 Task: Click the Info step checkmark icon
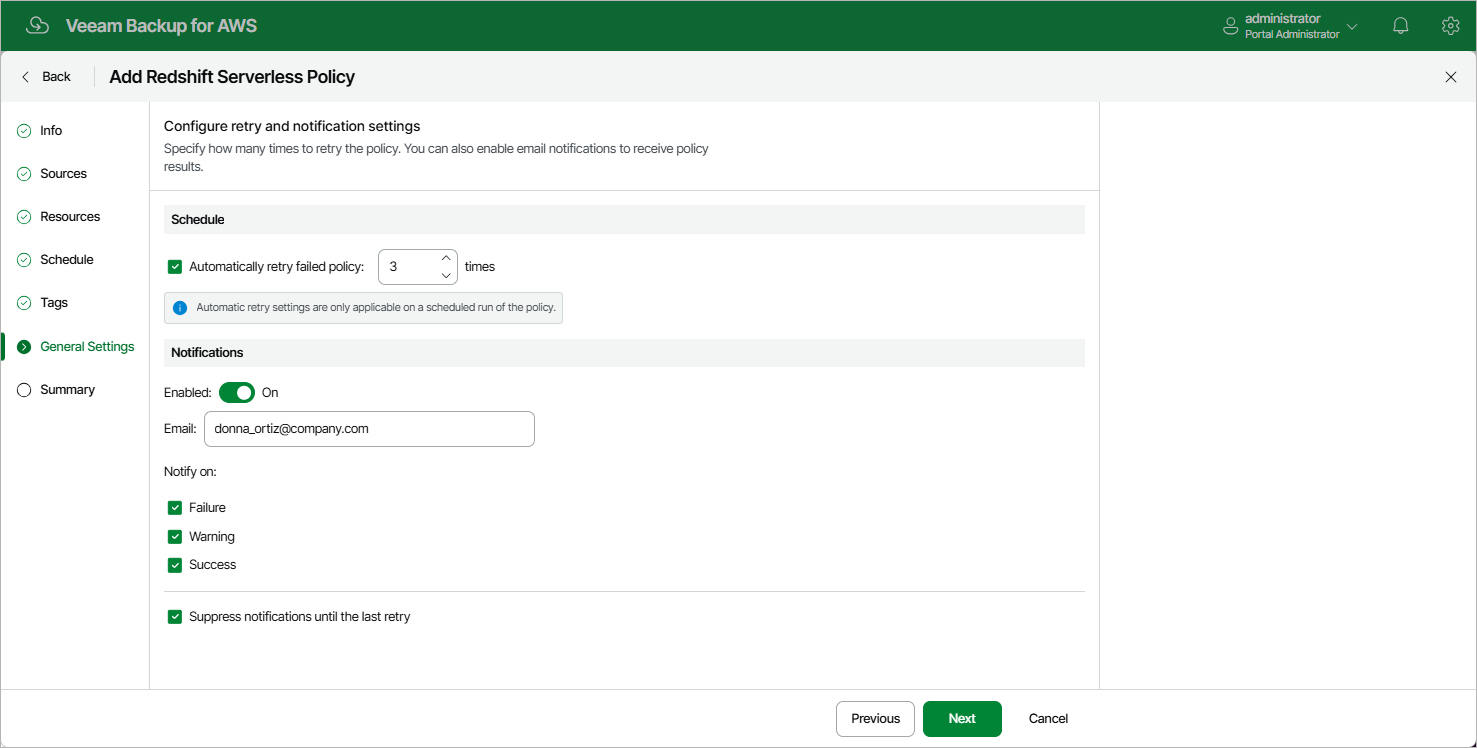24,130
